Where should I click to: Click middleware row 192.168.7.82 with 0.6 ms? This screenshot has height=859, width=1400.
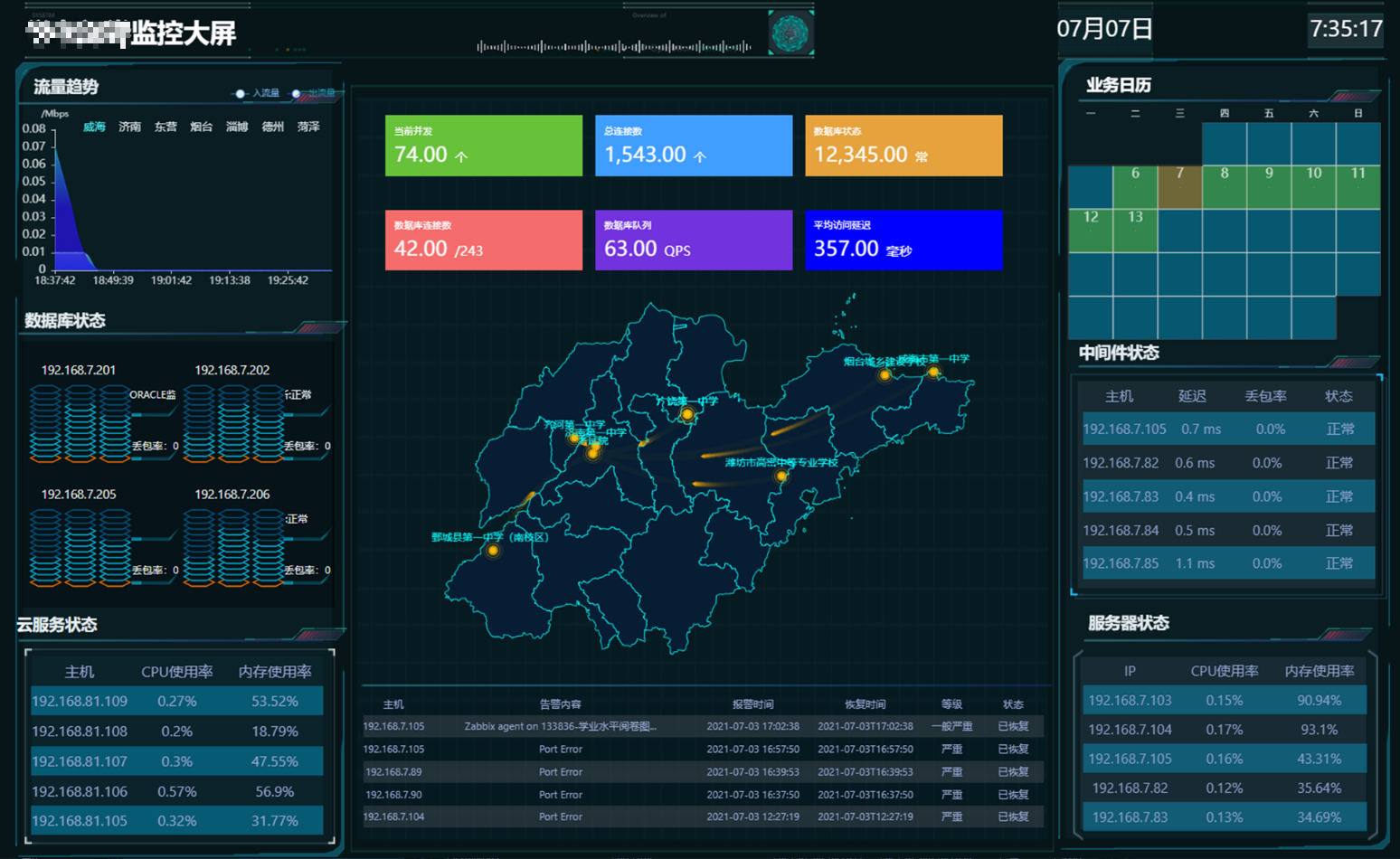[1228, 463]
